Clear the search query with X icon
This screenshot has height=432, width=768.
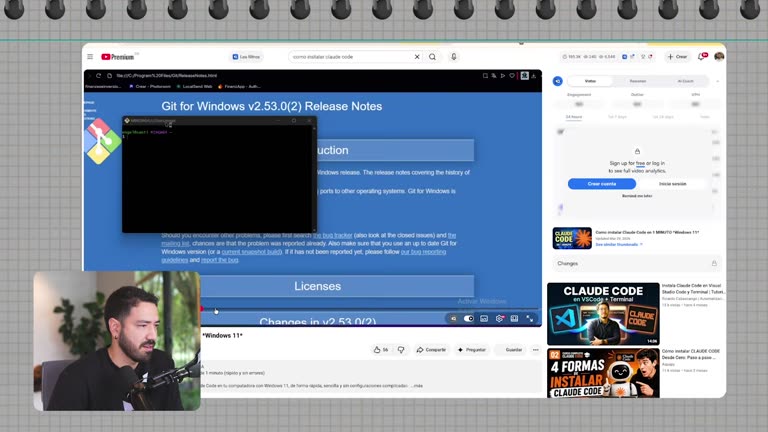[417, 57]
